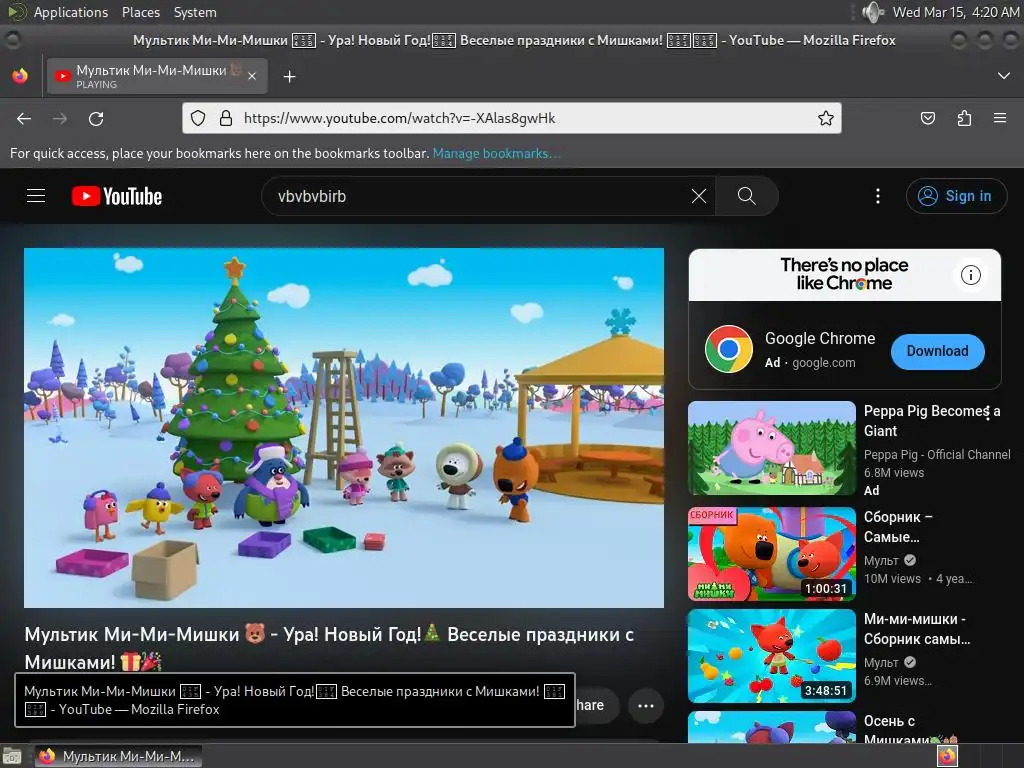
Task: Click Firefox icon in bottom-right panel
Action: pyautogui.click(x=947, y=756)
